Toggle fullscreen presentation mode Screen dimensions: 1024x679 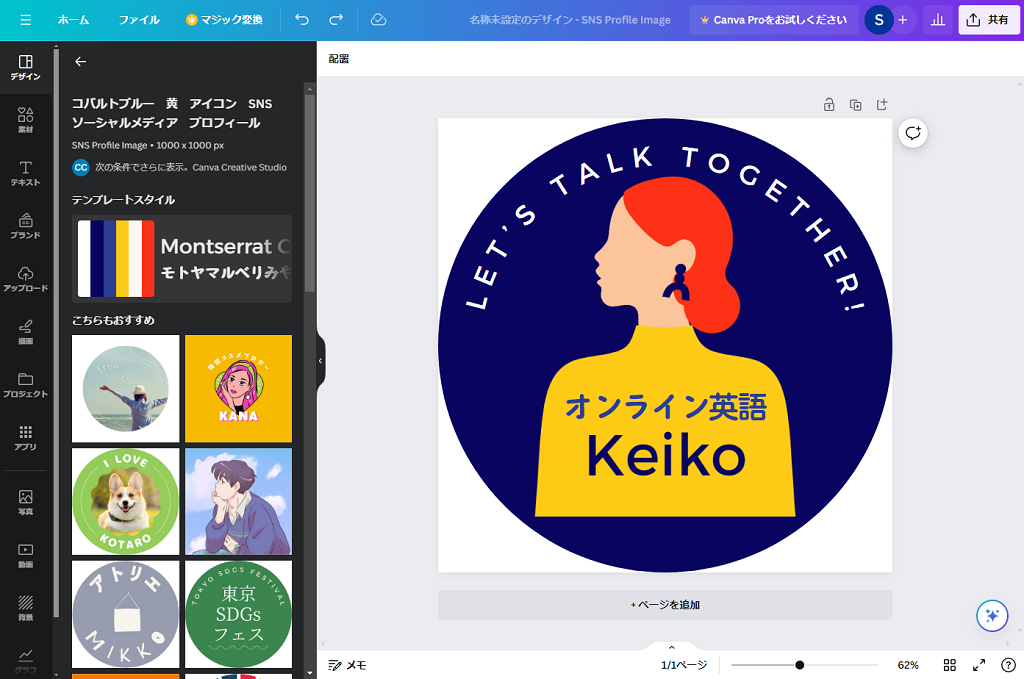979,665
